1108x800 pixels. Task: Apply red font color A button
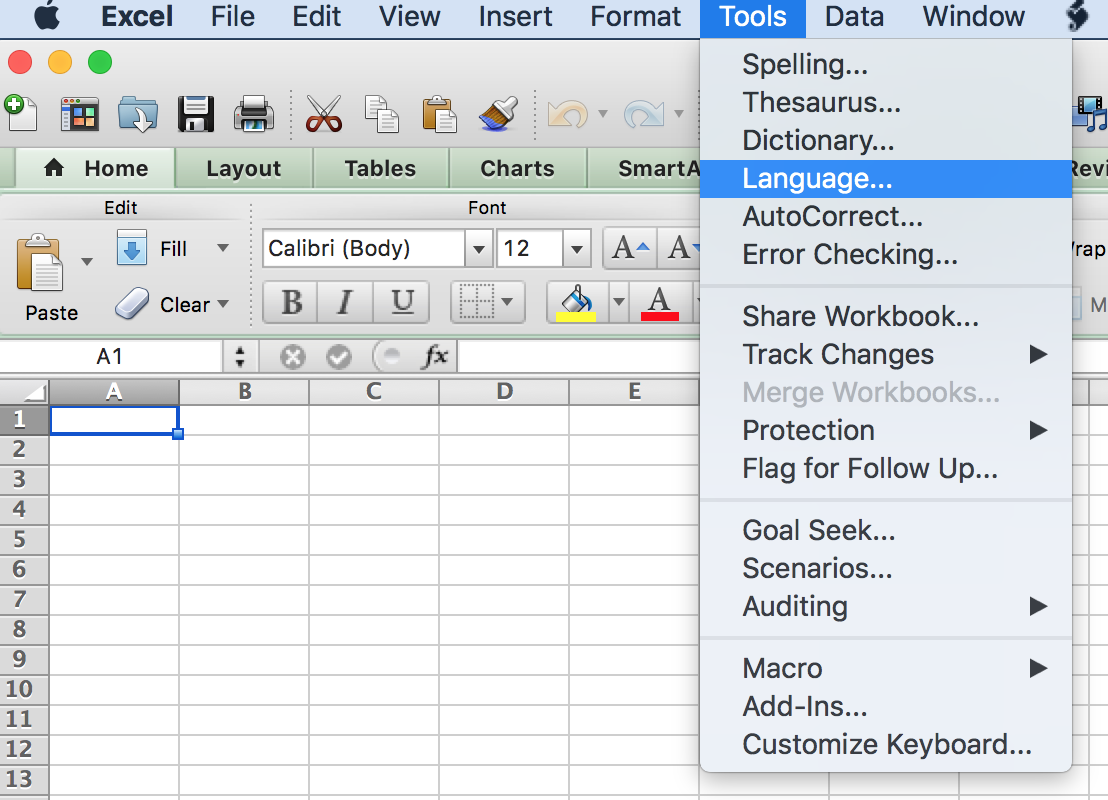tap(659, 302)
